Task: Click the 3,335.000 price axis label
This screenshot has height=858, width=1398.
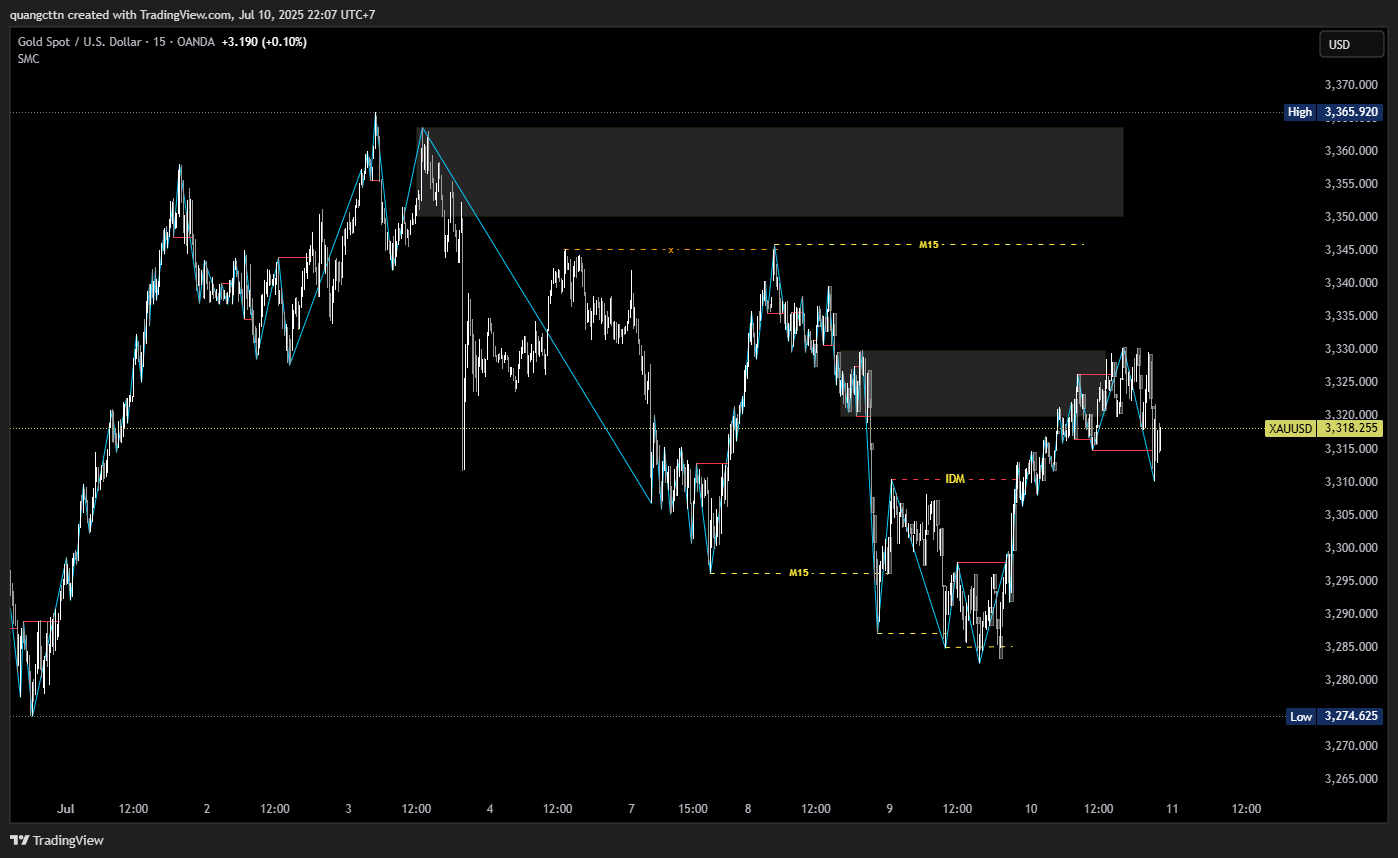Action: pyautogui.click(x=1352, y=316)
